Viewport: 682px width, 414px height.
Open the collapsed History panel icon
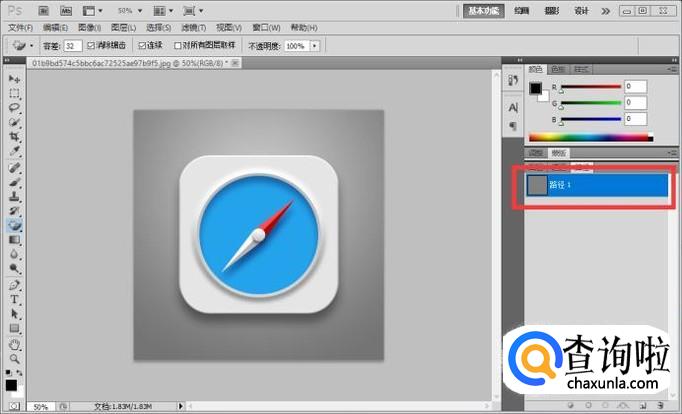click(513, 80)
